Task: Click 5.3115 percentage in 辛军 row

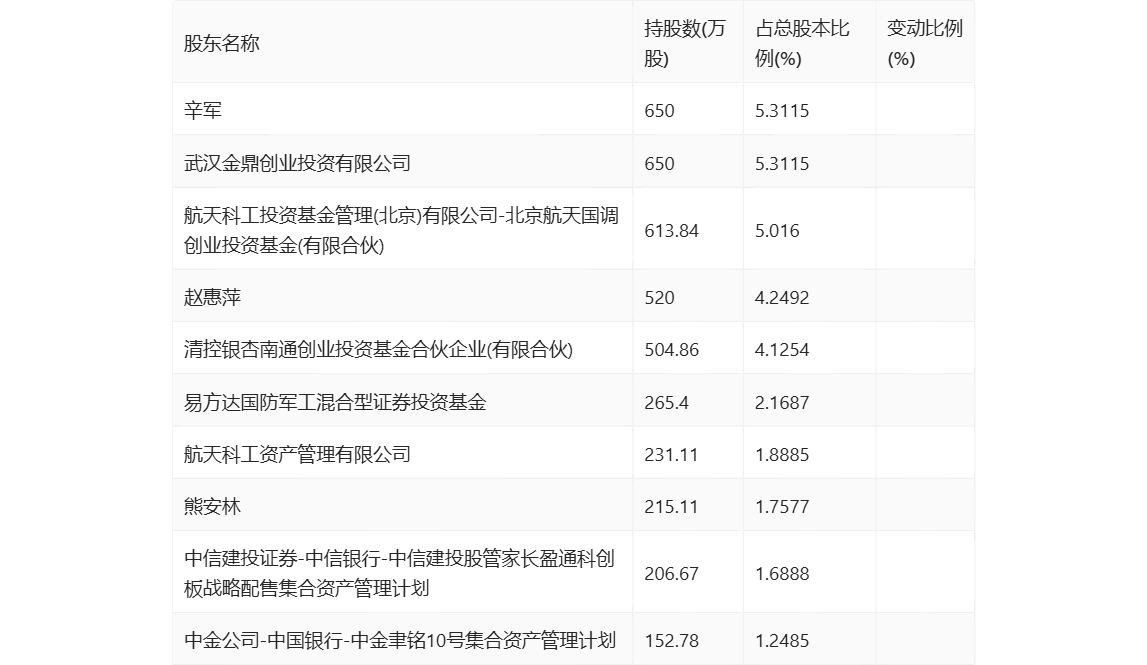Action: click(x=782, y=110)
